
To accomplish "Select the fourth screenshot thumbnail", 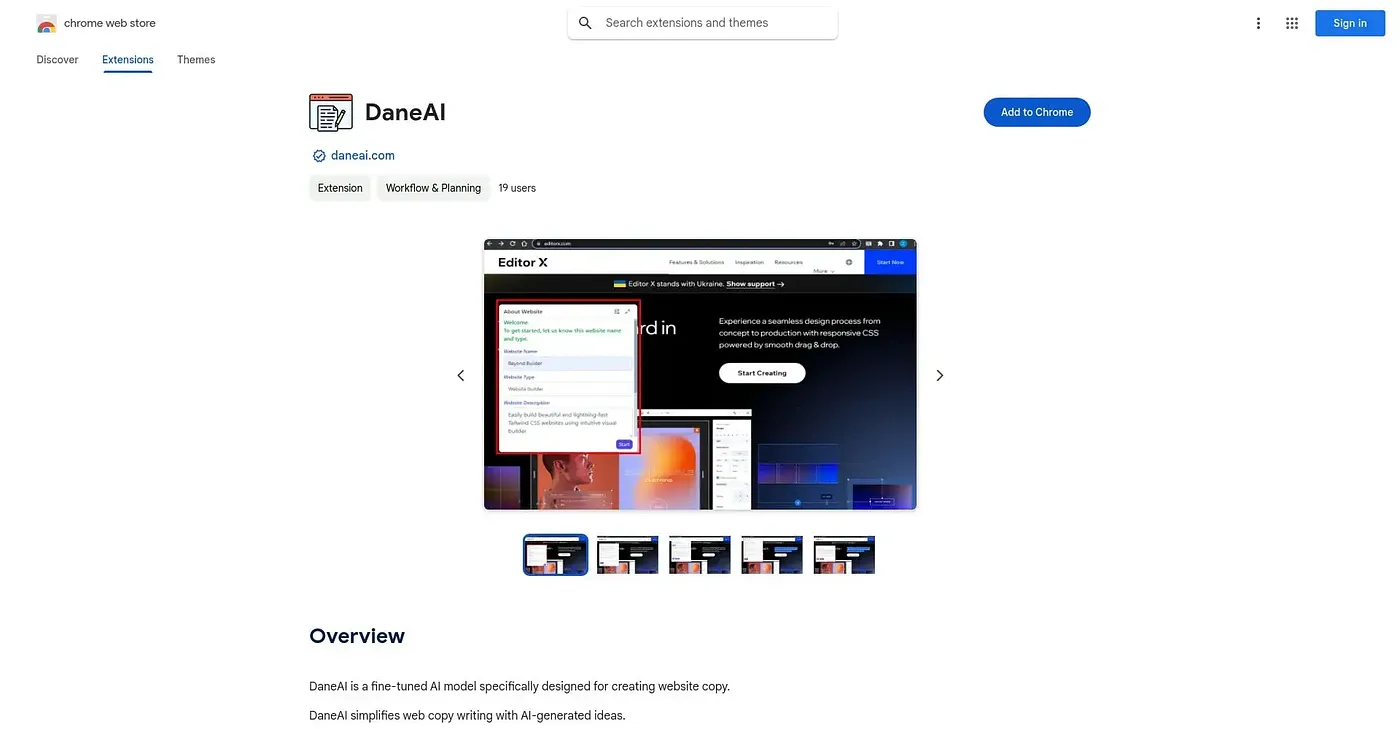I will [772, 555].
